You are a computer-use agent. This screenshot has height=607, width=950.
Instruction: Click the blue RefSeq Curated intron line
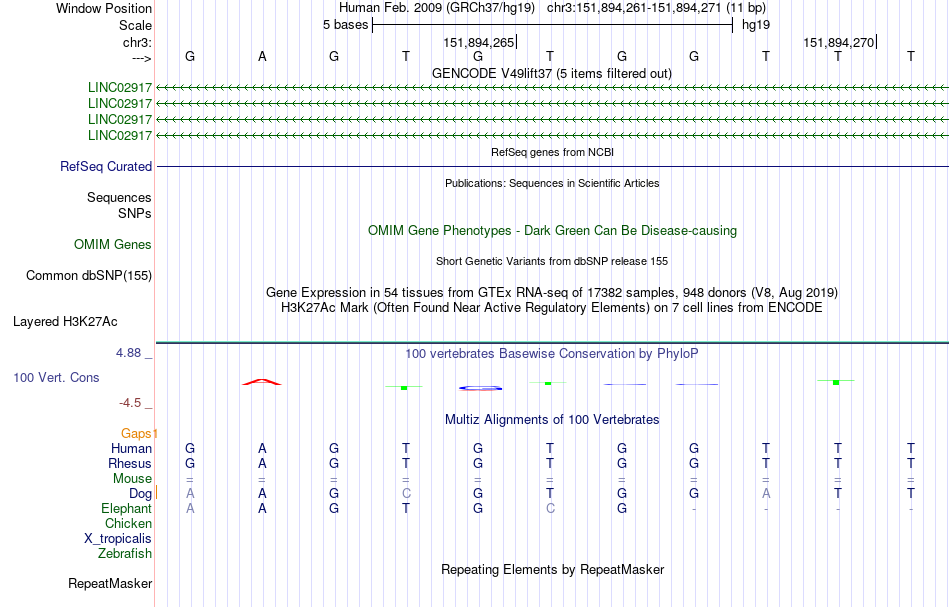tap(552, 167)
